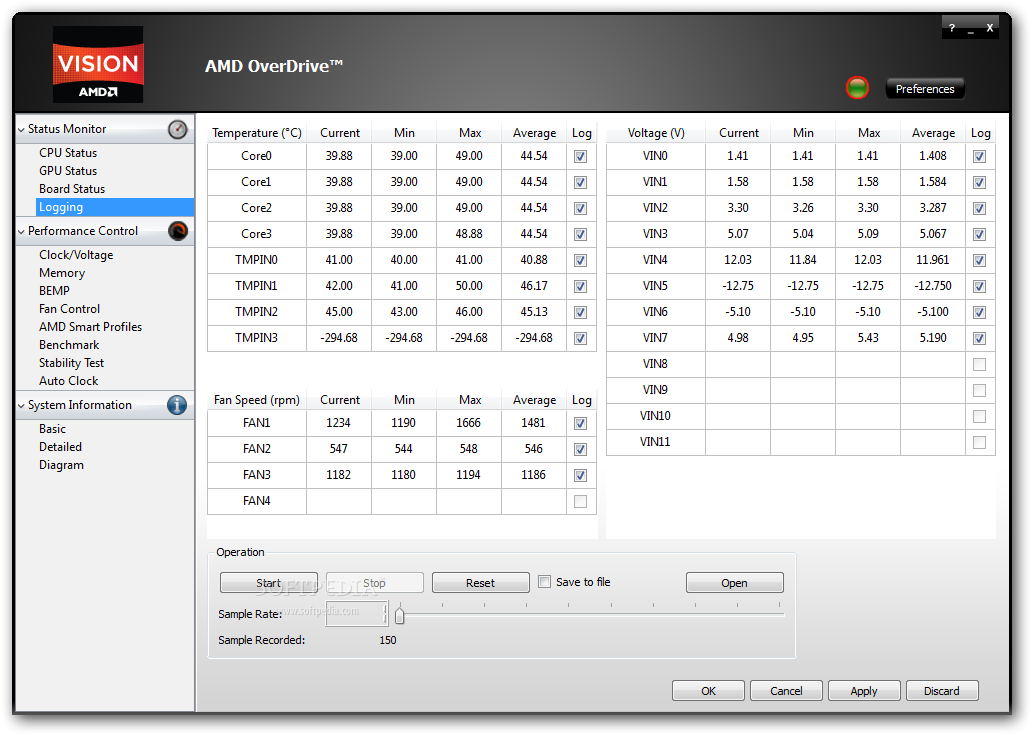
Task: Click the Cancel button
Action: 786,691
